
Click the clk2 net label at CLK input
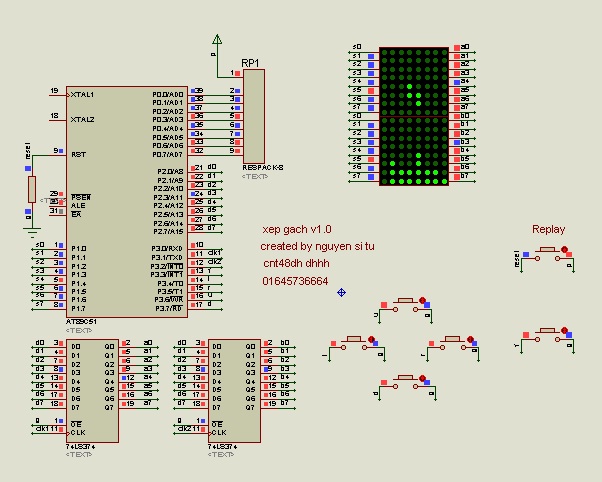tap(183, 428)
